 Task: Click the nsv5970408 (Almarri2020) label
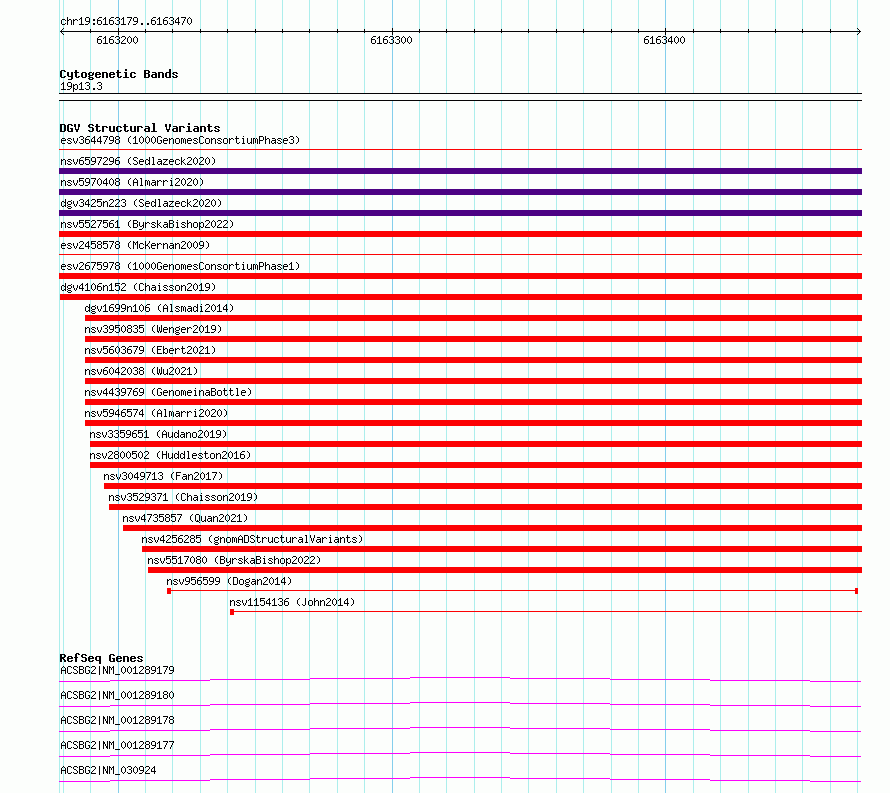click(132, 182)
